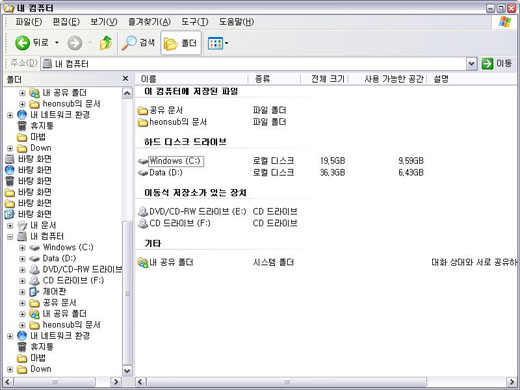Click Windows flag logo in menu bar

click(505, 22)
